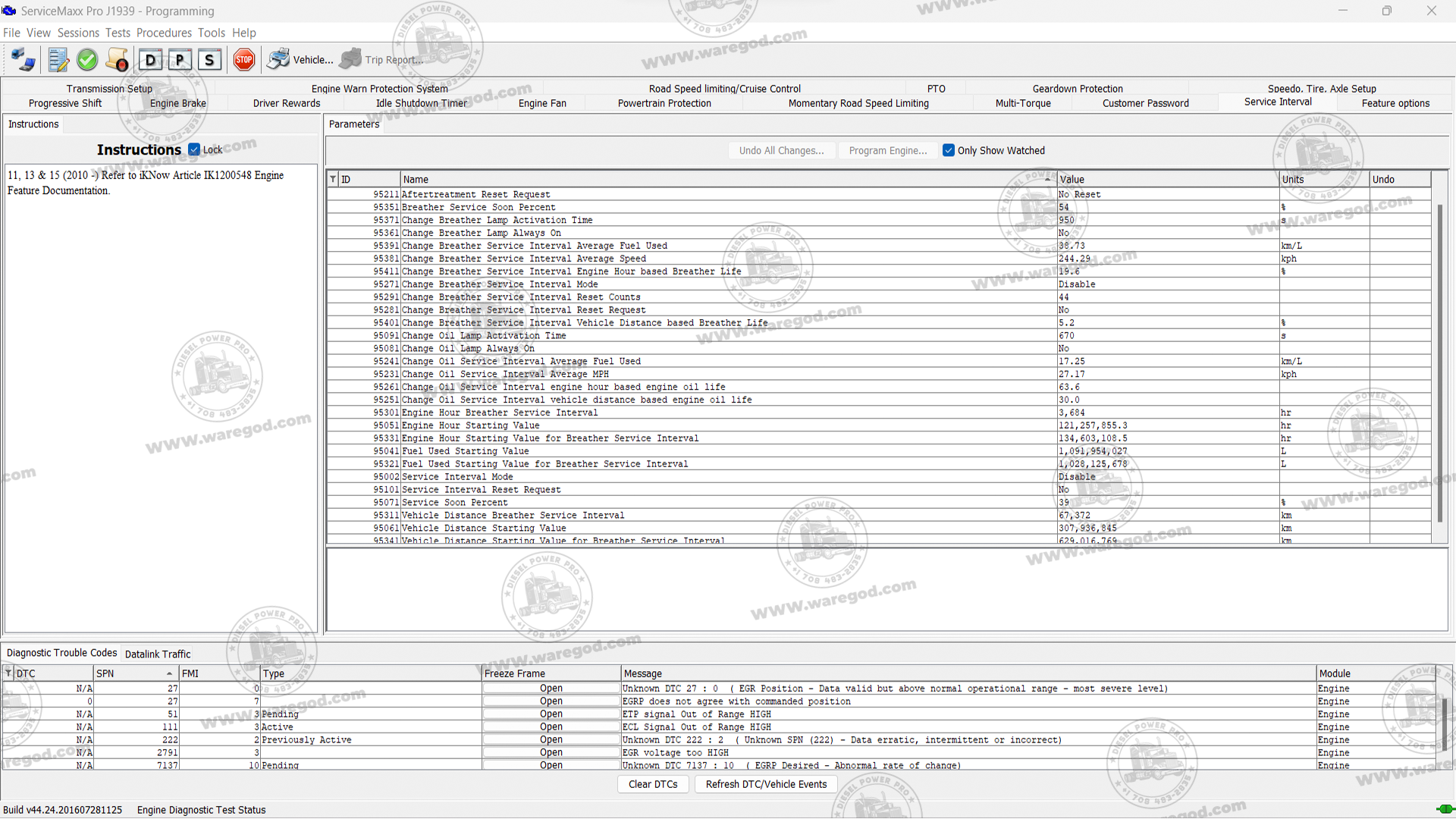Click the Vehicle print button
Image resolution: width=1456 pixels, height=819 pixels.
pyautogui.click(x=300, y=60)
